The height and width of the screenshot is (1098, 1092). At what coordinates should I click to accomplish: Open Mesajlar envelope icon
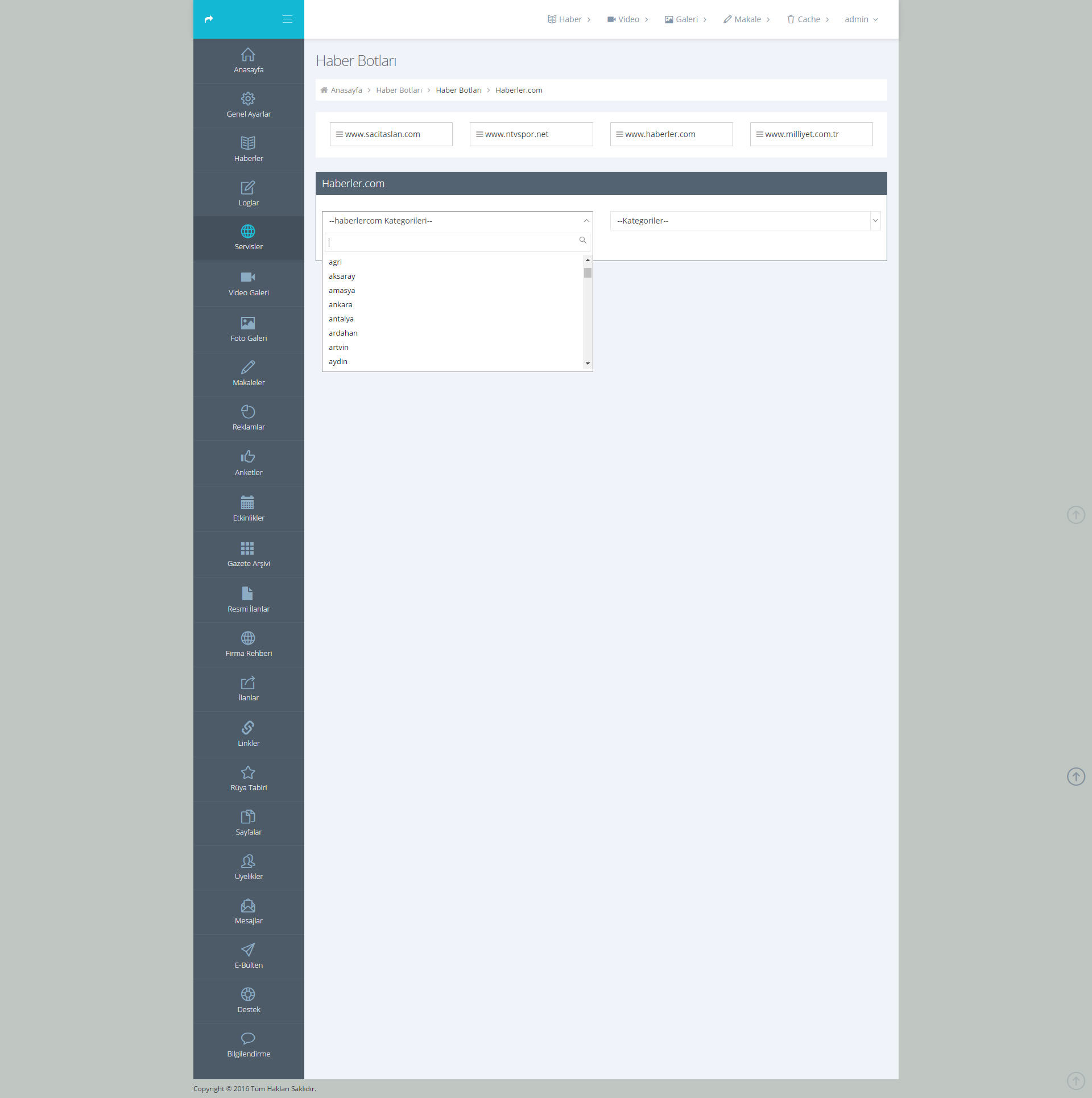(x=248, y=906)
